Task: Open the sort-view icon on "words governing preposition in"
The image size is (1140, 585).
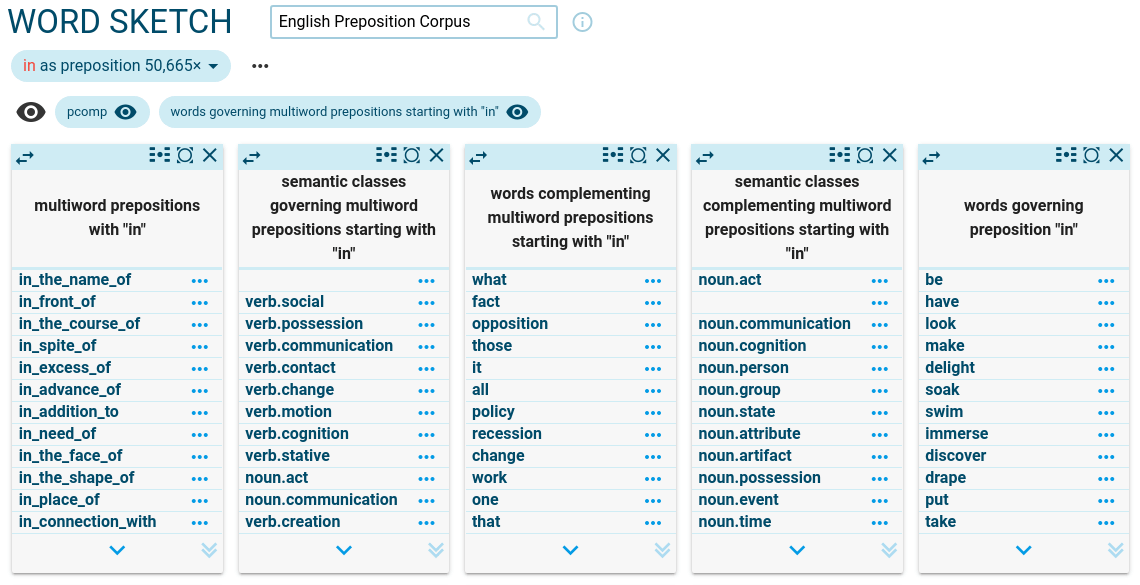Action: coord(1064,155)
